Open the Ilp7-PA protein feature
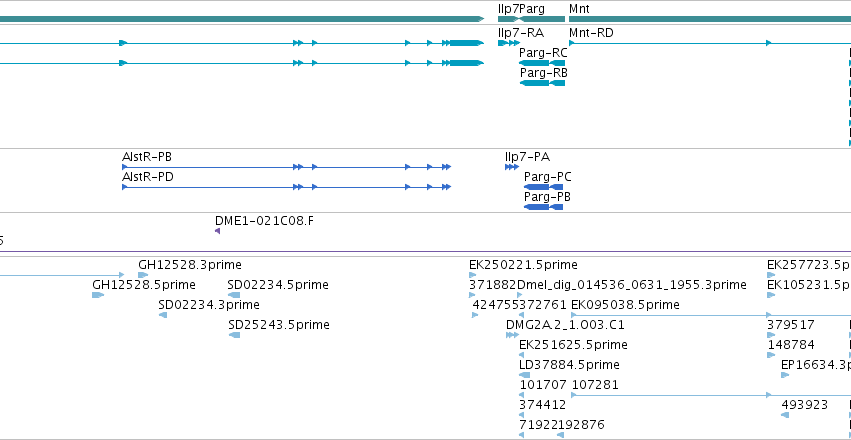Screen dimensions: 851x440 (x=512, y=167)
